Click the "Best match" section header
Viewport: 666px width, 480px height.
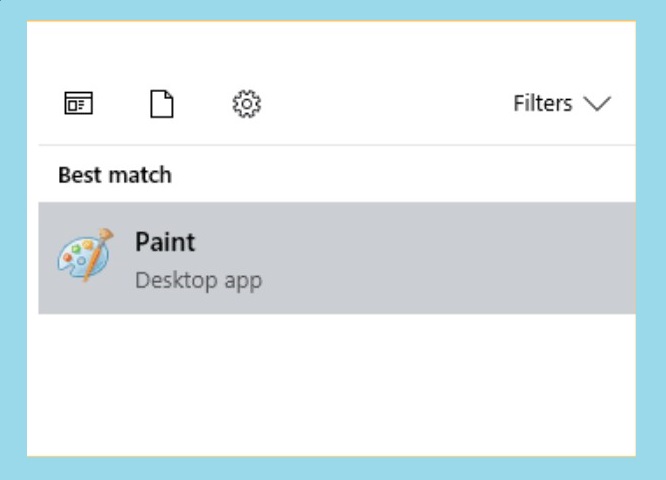[115, 175]
